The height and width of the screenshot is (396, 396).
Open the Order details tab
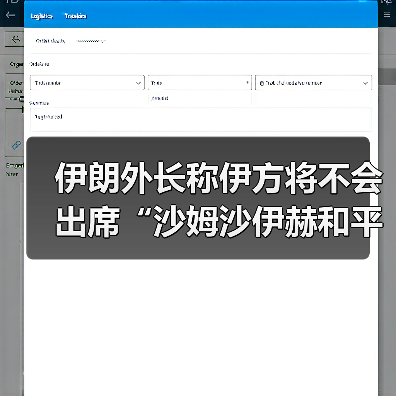(50, 41)
